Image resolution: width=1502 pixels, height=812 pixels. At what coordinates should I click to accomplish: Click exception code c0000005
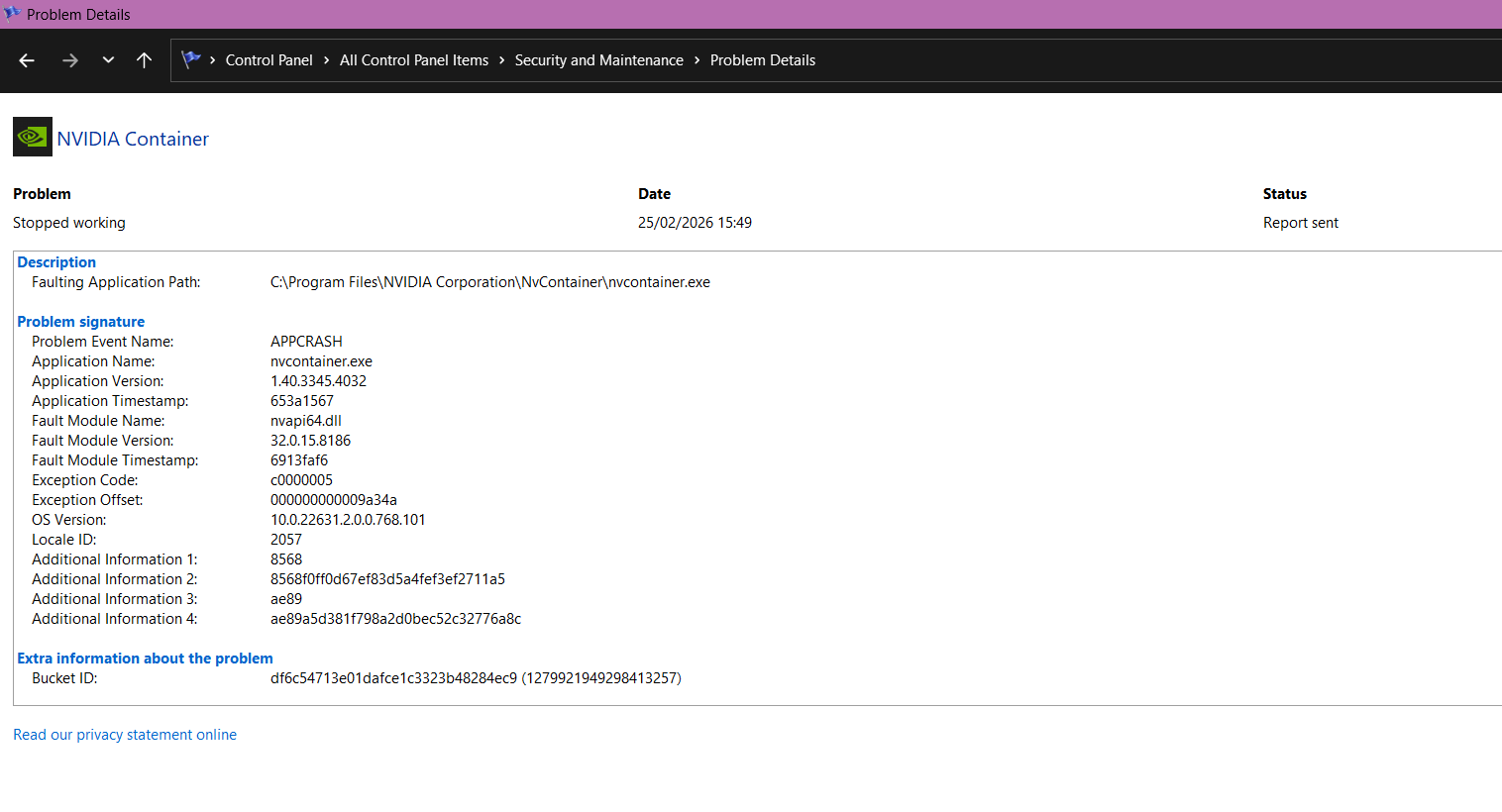coord(301,480)
